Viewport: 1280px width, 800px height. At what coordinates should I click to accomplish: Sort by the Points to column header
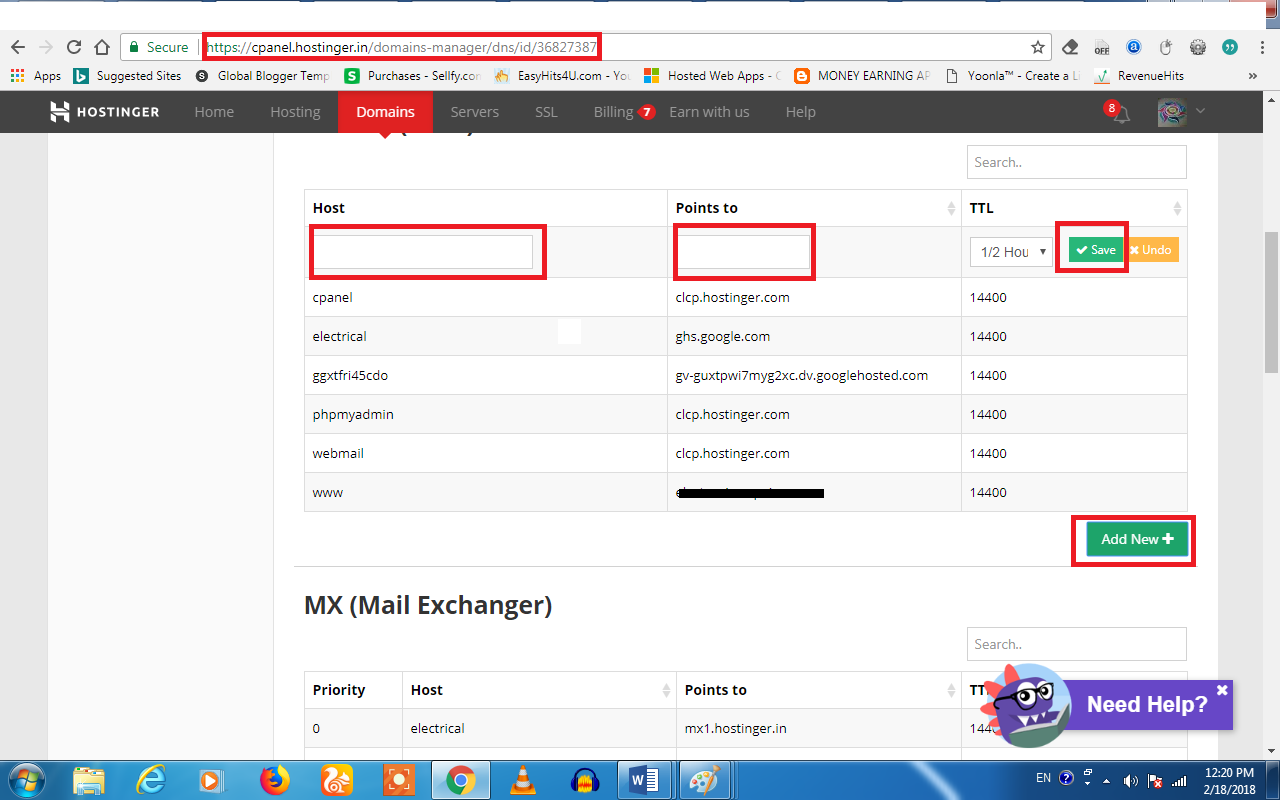[x=814, y=208]
